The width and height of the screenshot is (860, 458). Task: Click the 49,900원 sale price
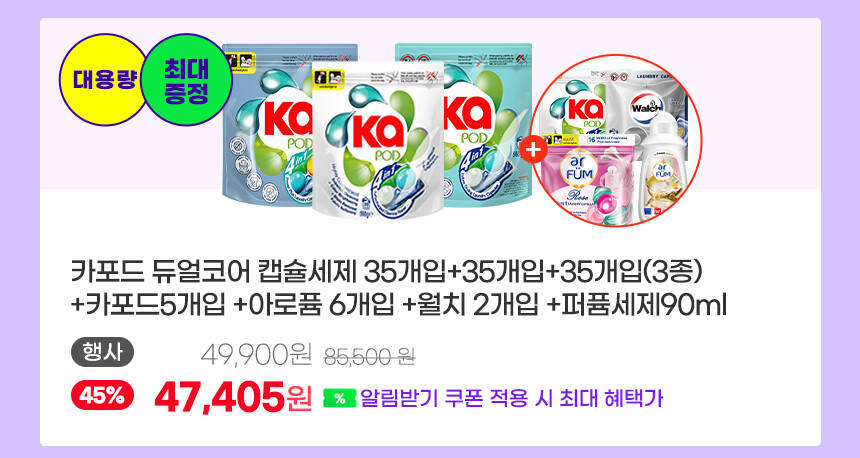point(256,355)
